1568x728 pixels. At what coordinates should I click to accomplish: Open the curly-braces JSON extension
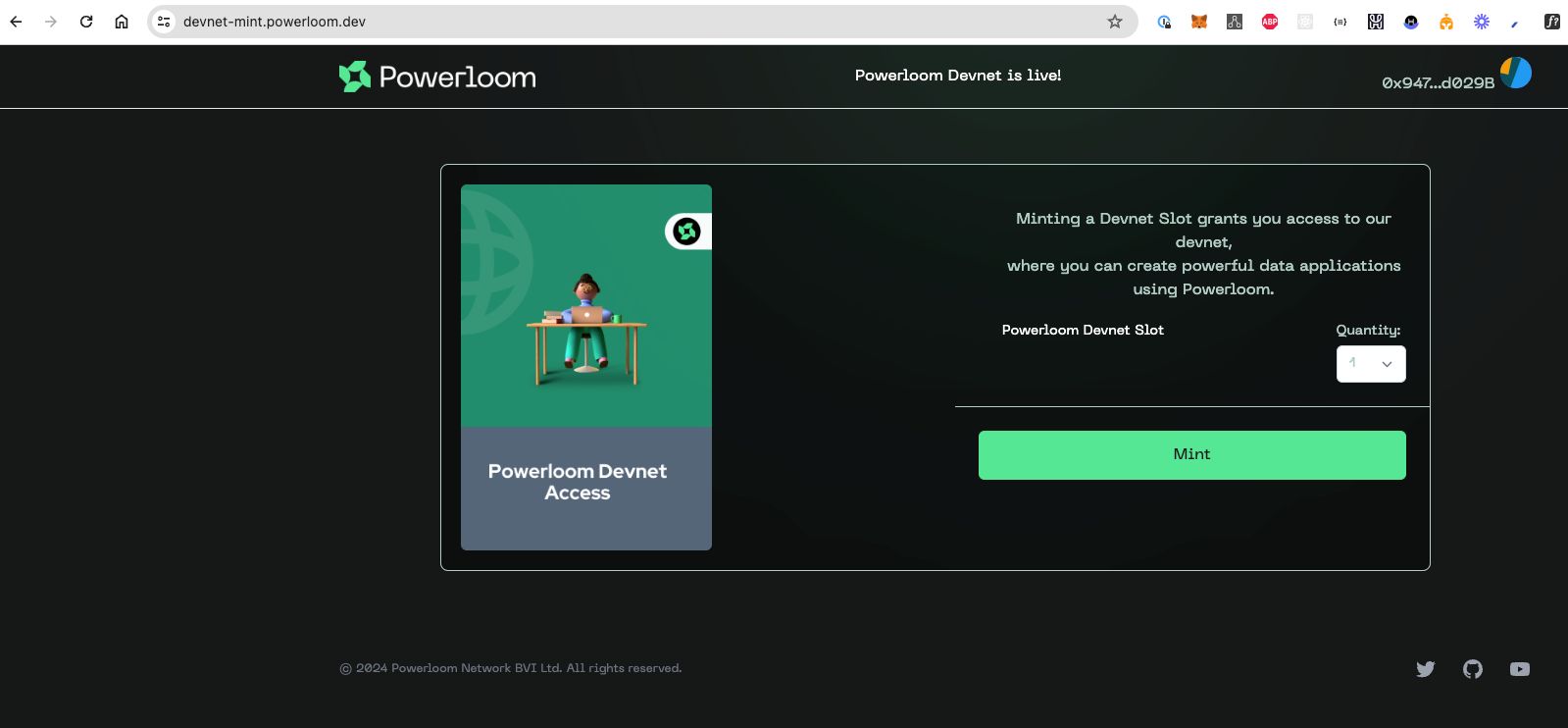point(1340,22)
